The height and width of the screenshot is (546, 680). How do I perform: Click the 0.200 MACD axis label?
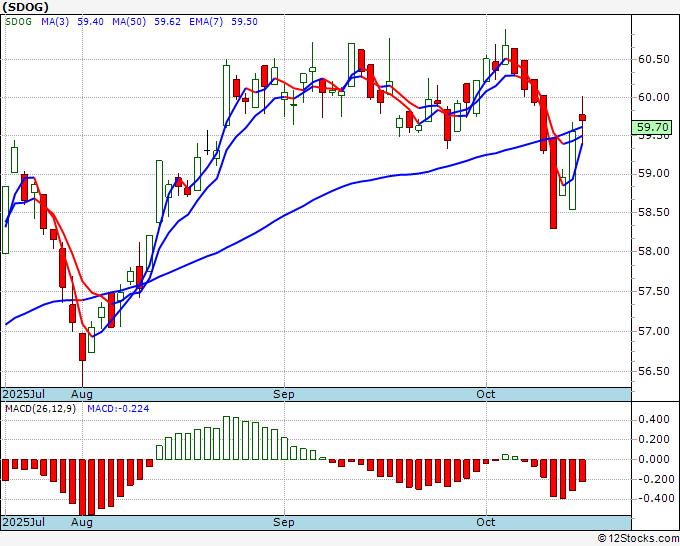[654, 439]
